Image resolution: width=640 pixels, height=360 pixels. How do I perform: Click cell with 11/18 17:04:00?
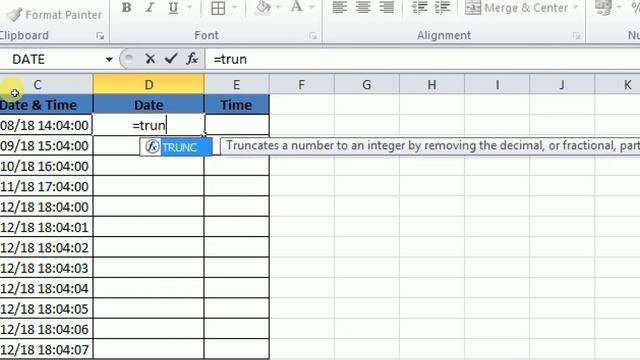coord(46,187)
